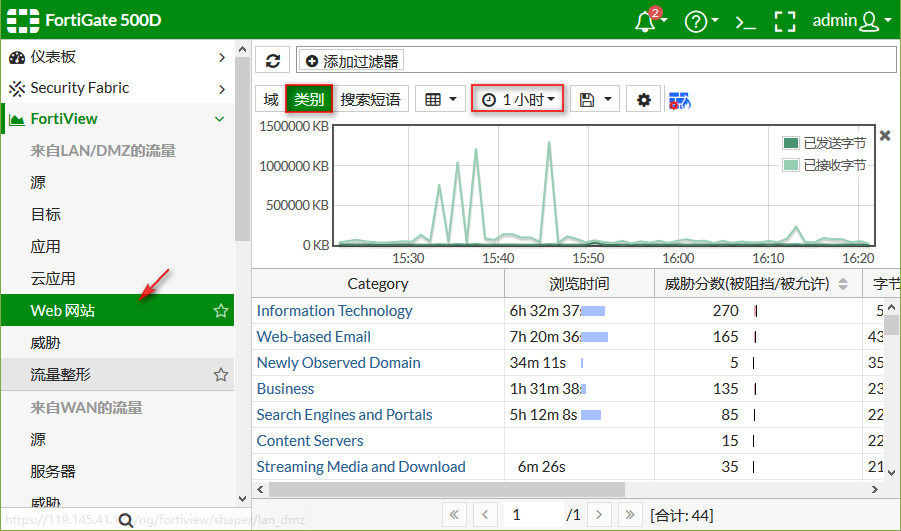Open the 1 小时 time range dropdown
The height and width of the screenshot is (531, 901).
coord(518,99)
